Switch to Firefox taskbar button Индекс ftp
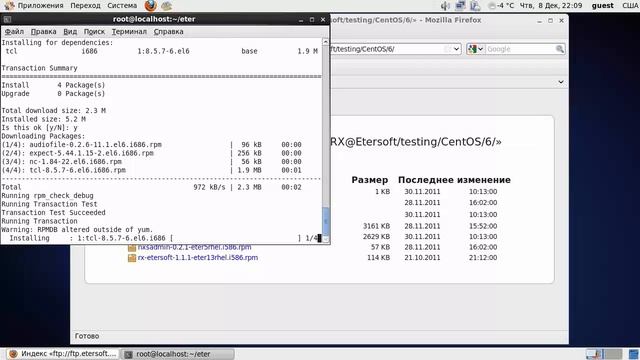Screen dimensions: 640x360 click(63, 354)
